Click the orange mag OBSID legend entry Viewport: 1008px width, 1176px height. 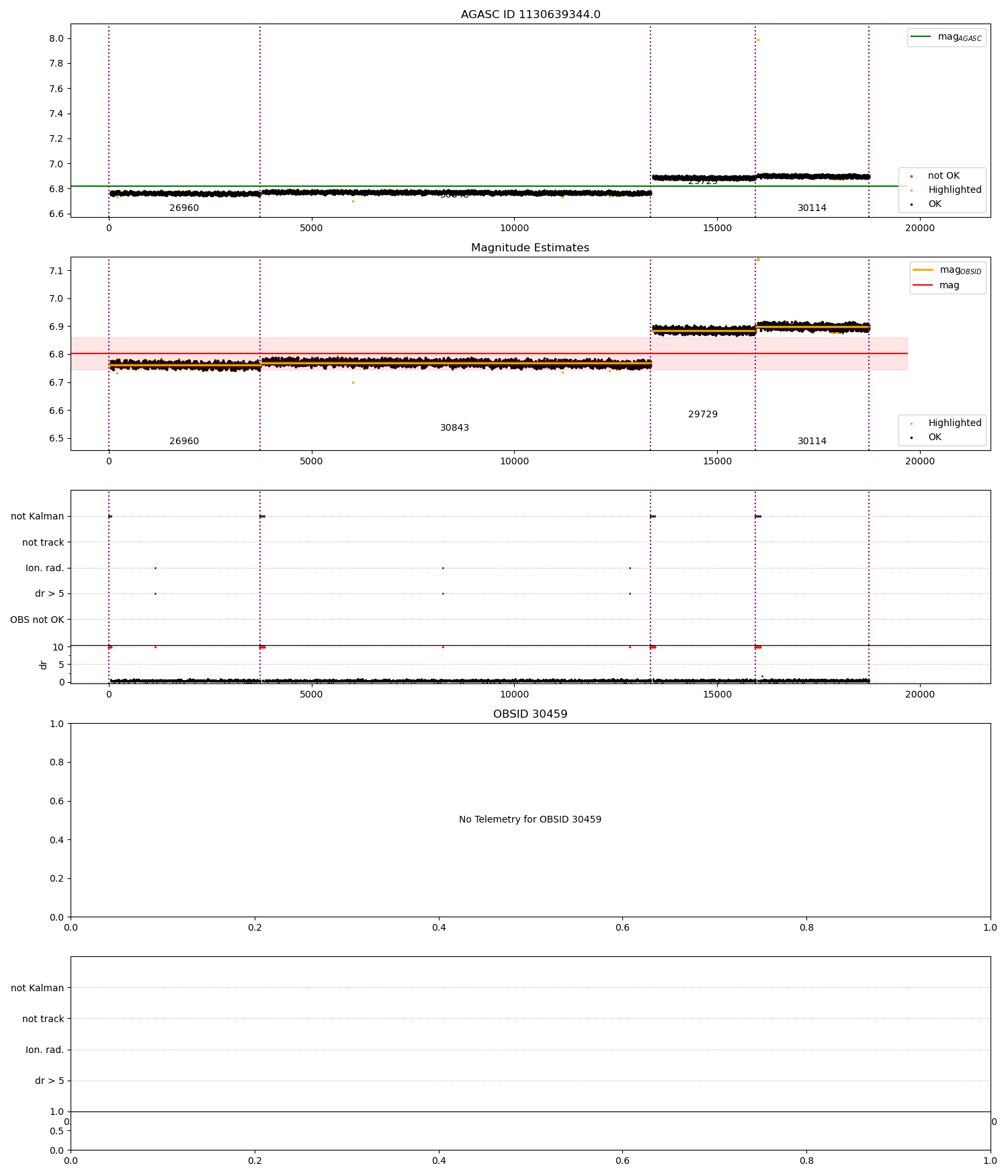tap(948, 270)
